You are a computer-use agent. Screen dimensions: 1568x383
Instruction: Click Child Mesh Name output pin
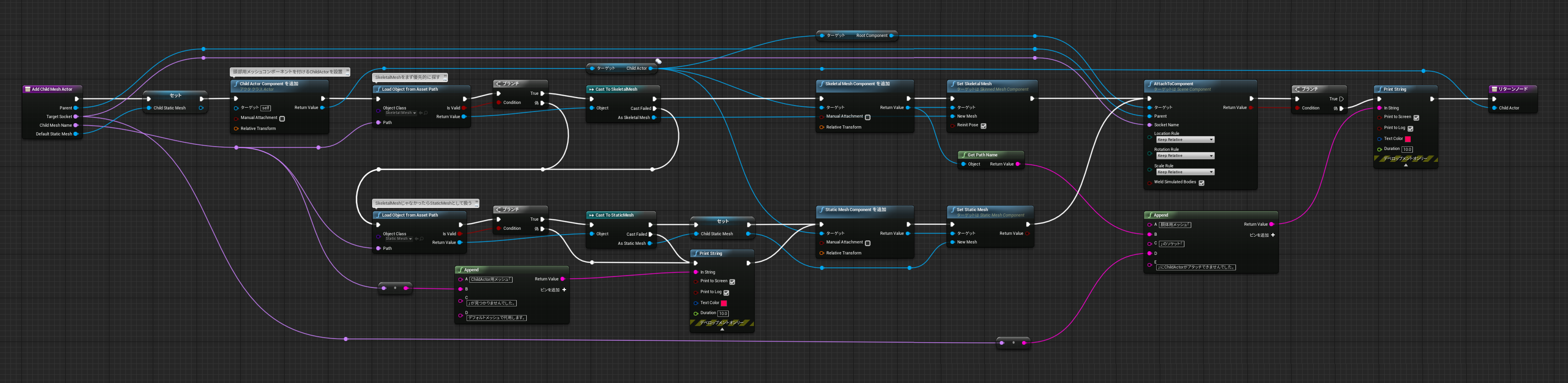(x=76, y=125)
